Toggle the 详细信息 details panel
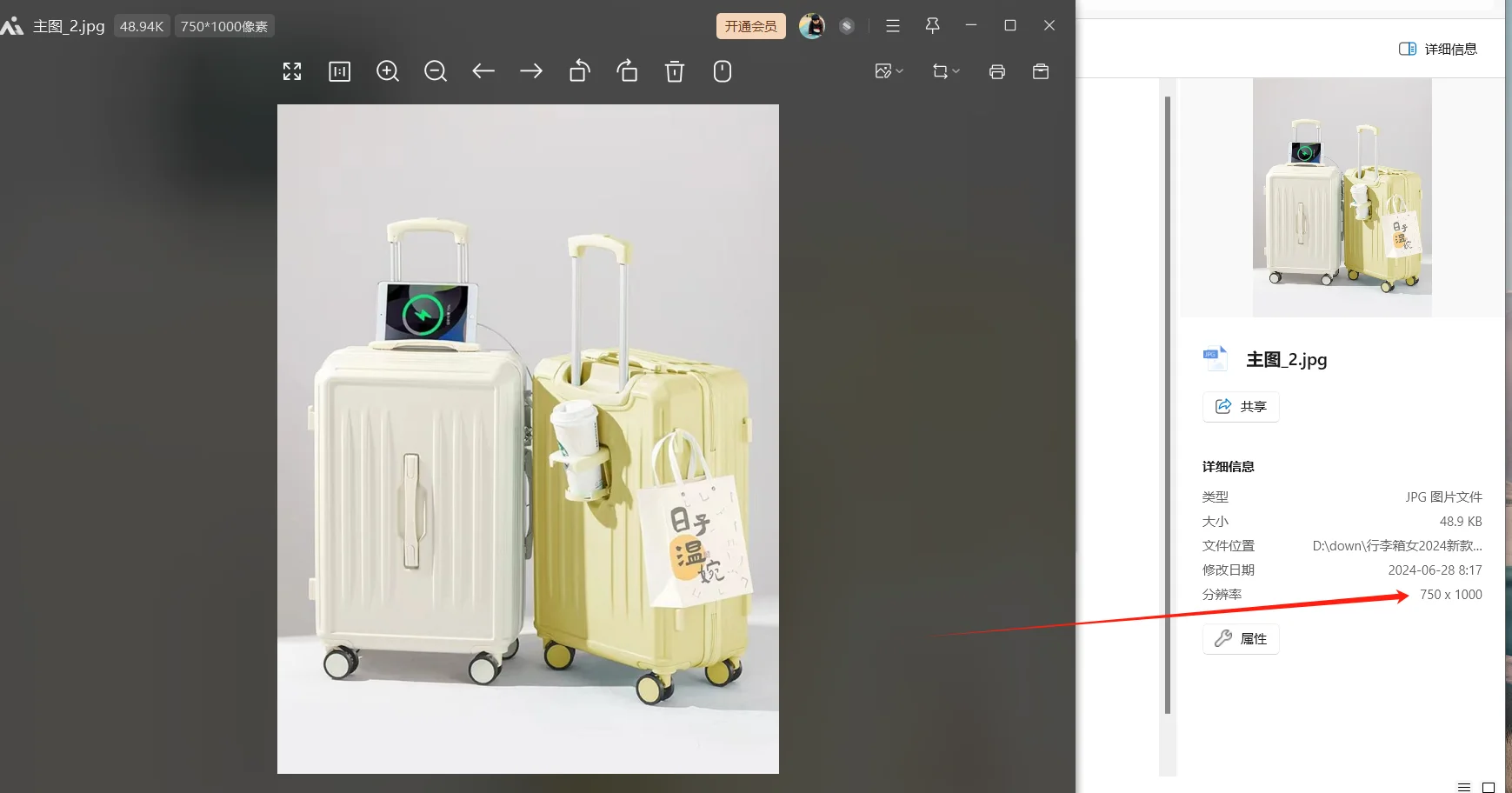This screenshot has height=793, width=1512. tap(1440, 48)
